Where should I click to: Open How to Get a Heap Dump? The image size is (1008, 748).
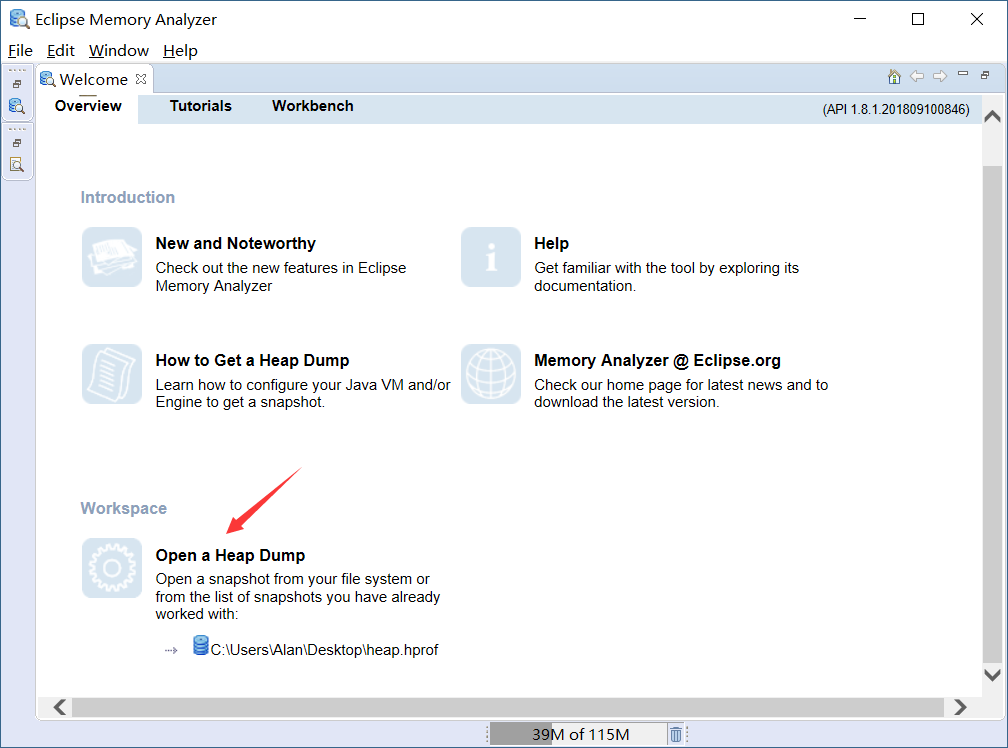click(x=252, y=361)
